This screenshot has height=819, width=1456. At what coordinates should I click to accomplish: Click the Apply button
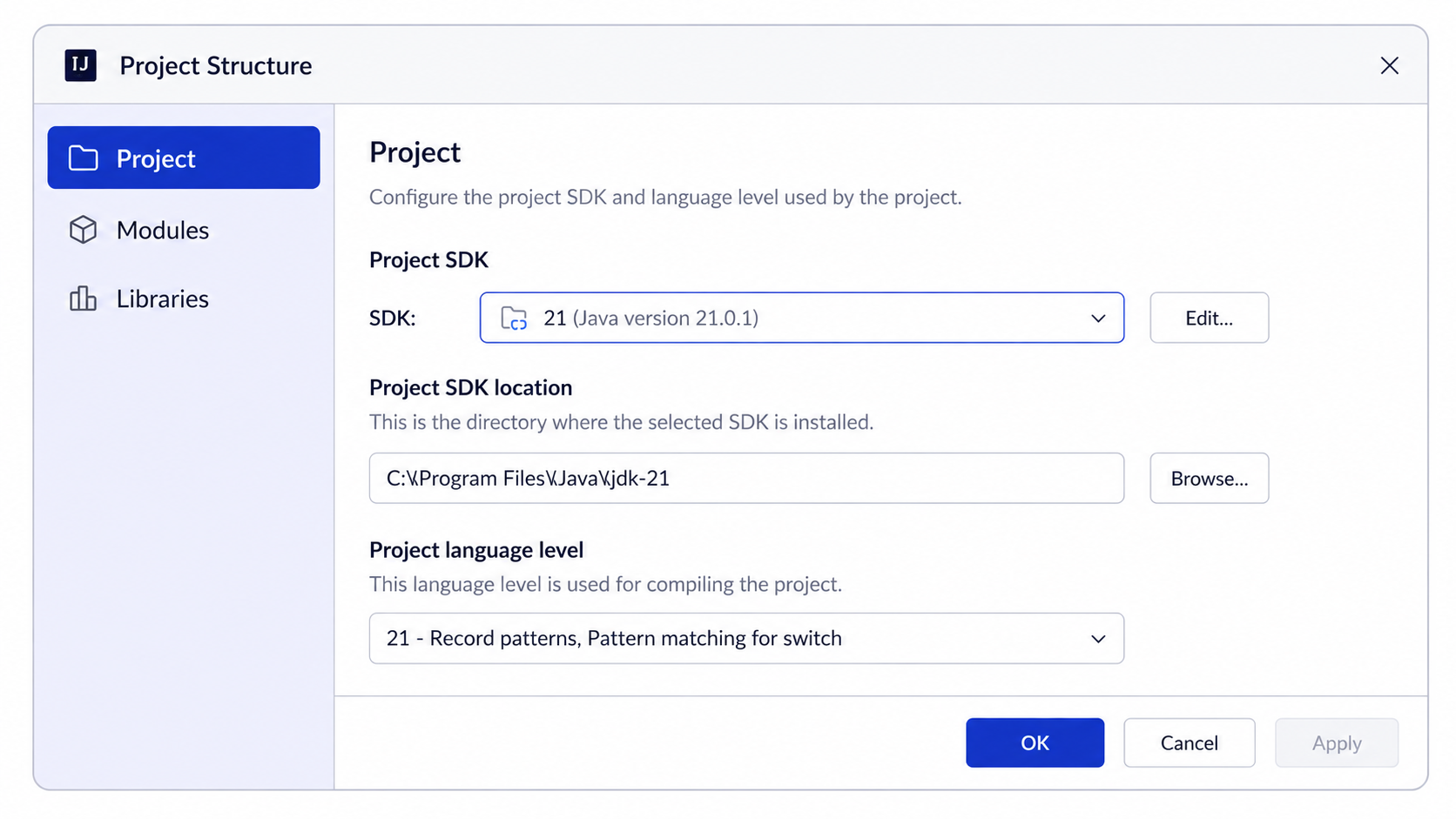[1337, 742]
